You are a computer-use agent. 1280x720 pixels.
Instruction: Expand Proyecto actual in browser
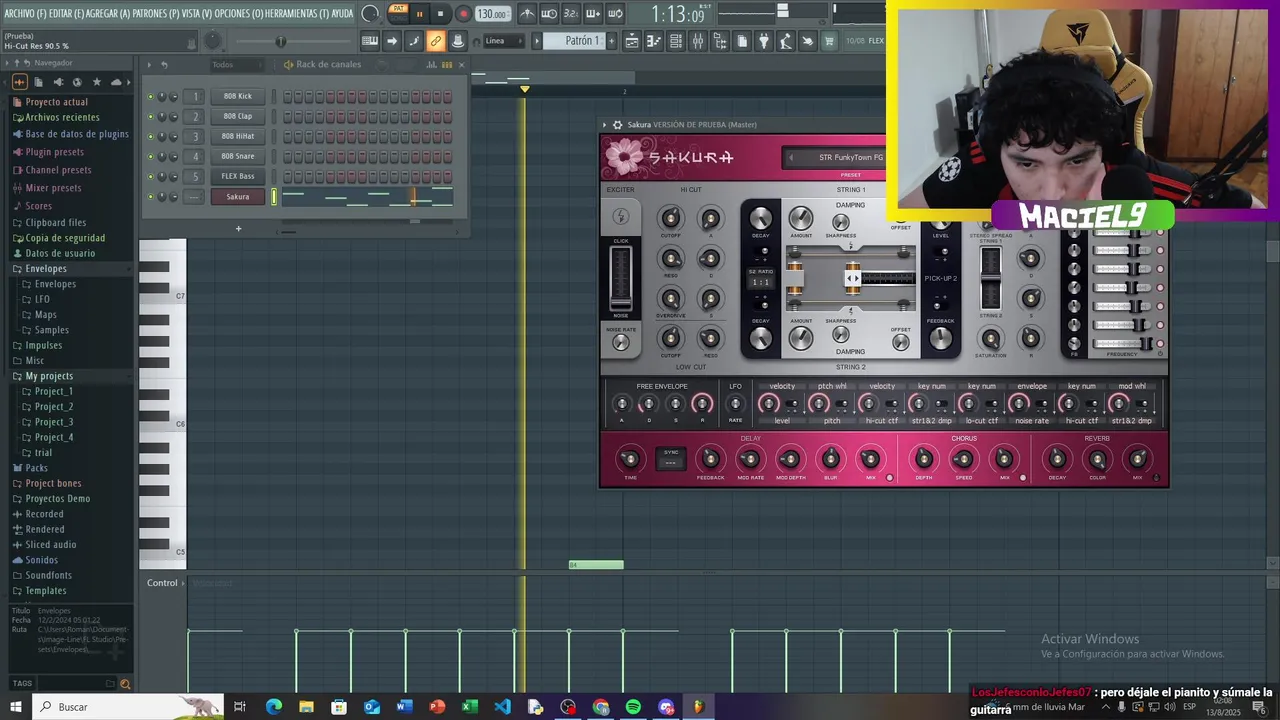(x=56, y=102)
